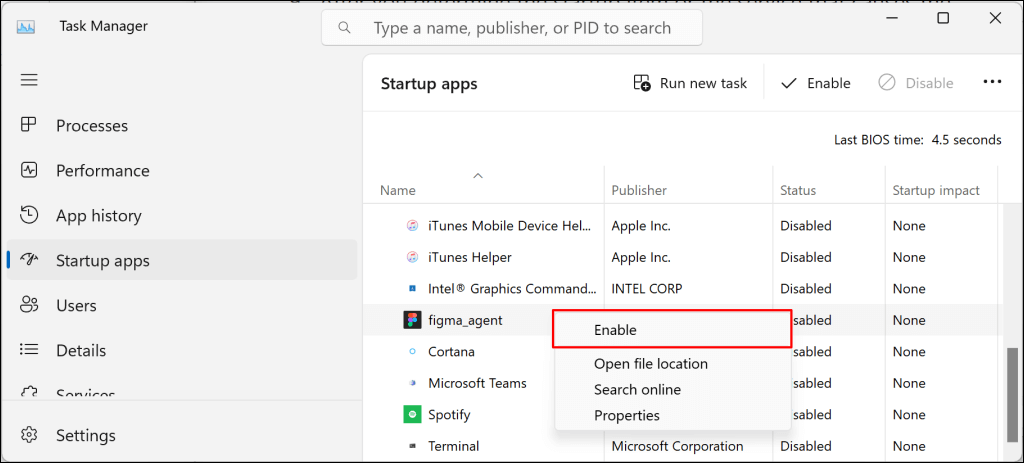Viewport: 1024px width, 463px height.
Task: Click the Run new task button
Action: pos(690,83)
